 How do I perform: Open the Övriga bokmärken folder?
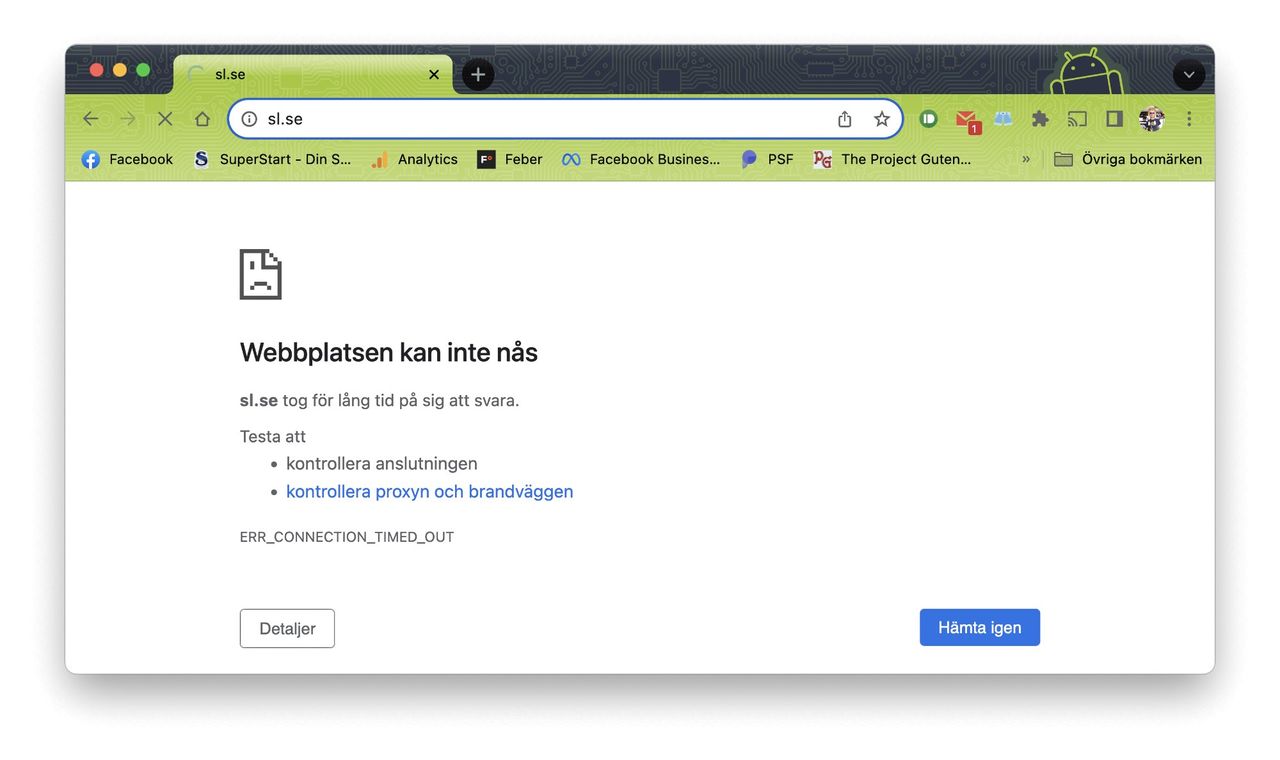(1128, 158)
